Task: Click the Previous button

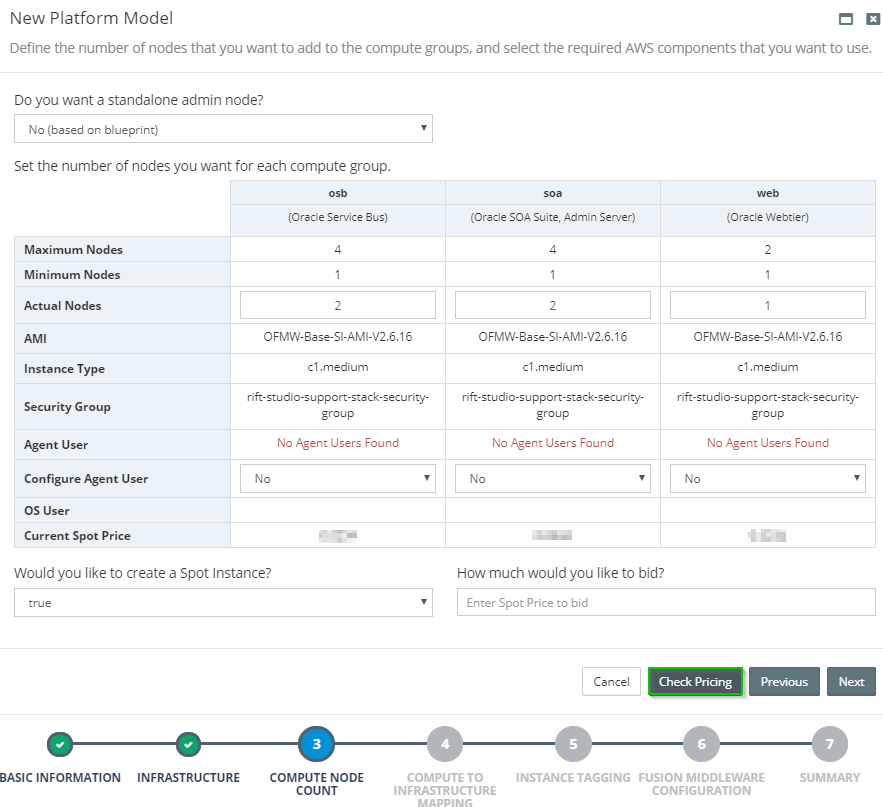Action: click(x=784, y=681)
